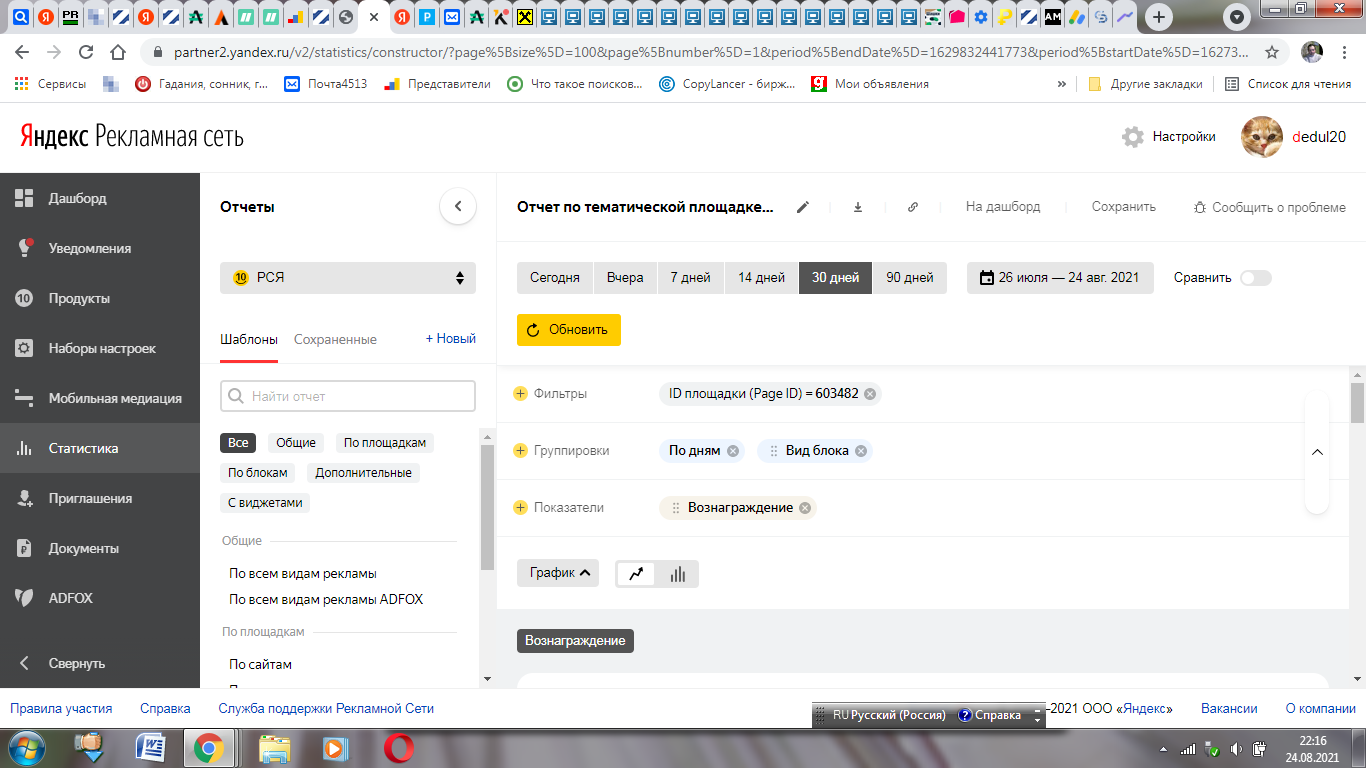The image size is (1366, 768).
Task: Collapse the Отчеты panel with the chevron
Action: (x=458, y=207)
